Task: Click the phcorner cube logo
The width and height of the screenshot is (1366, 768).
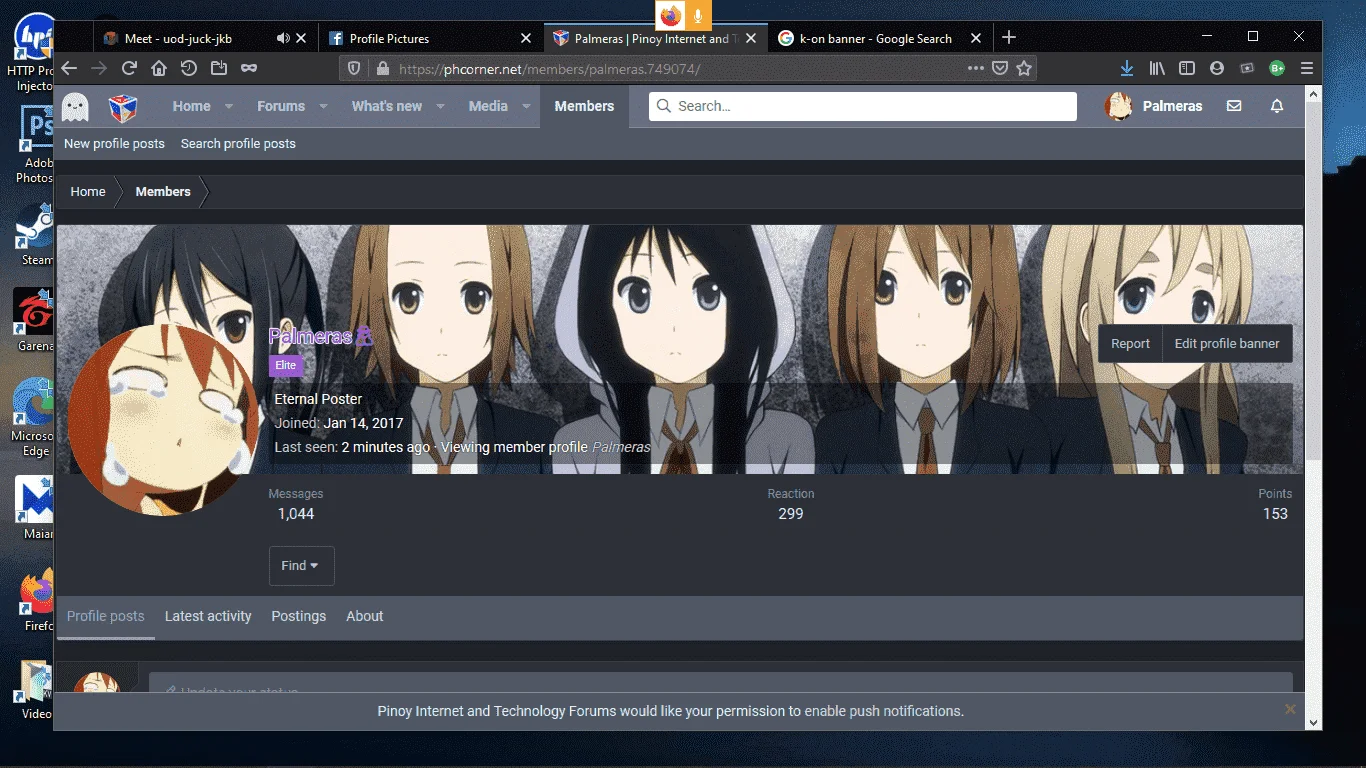Action: coord(123,106)
